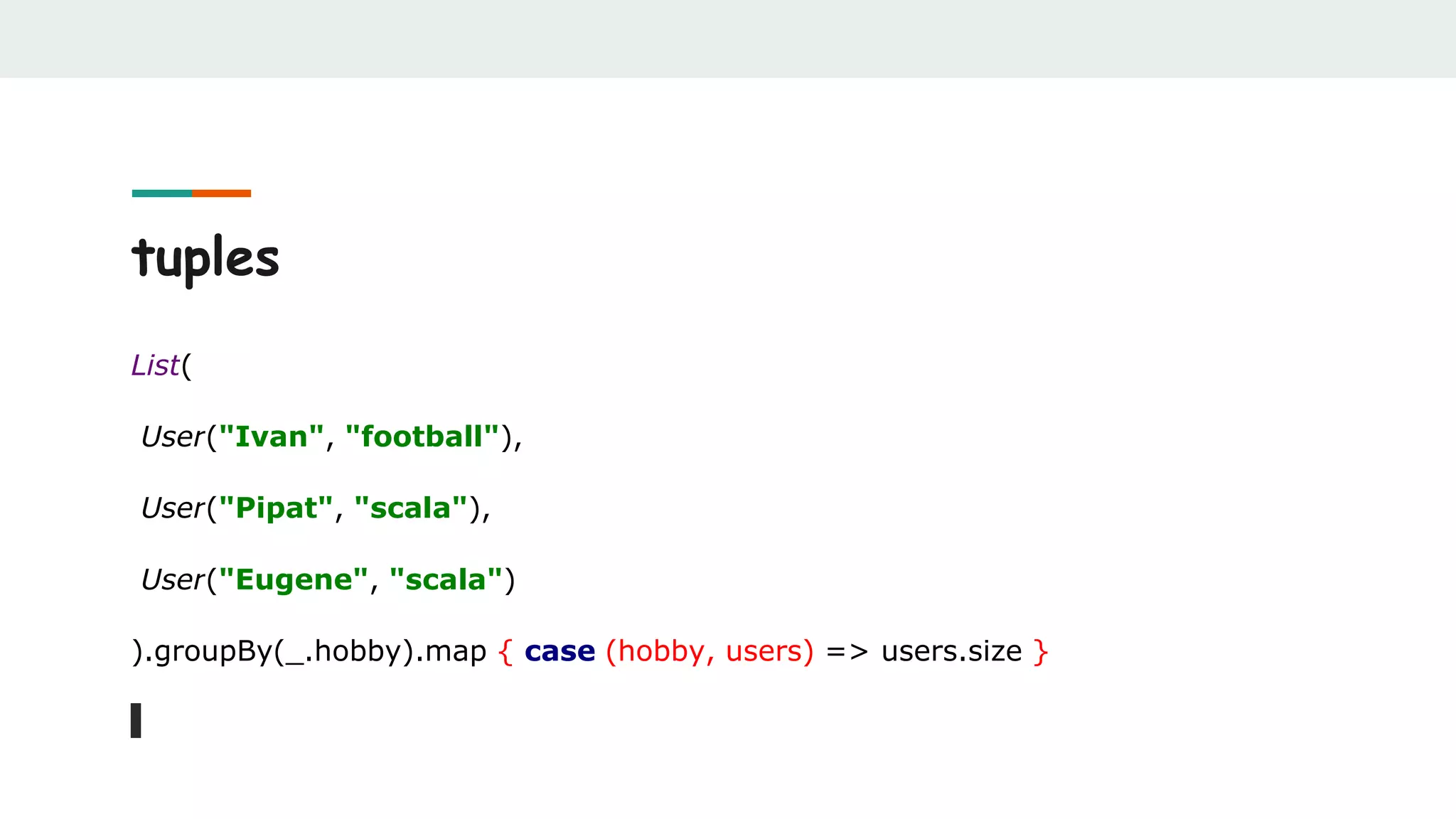Click the slide title "tuples"
Image resolution: width=1456 pixels, height=819 pixels.
205,258
